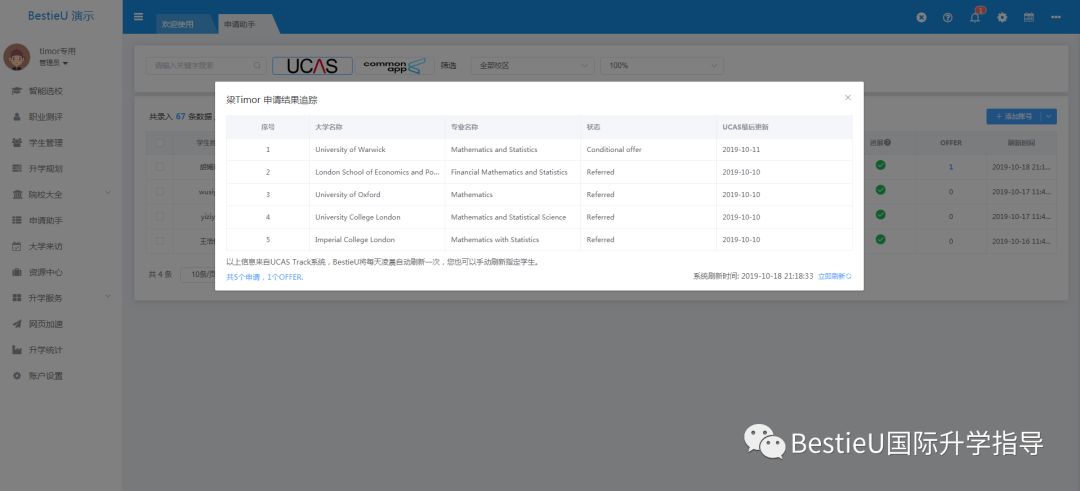Screen dimensions: 1080x491
Task: Click London School of Economics row cell
Action: (x=377, y=172)
